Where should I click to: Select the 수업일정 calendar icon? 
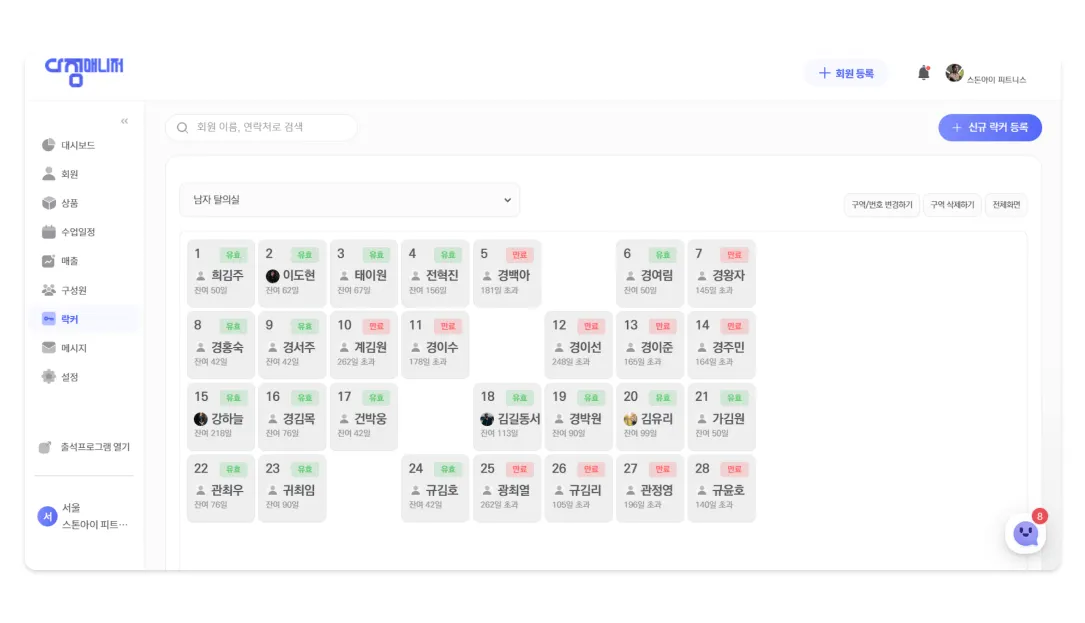(48, 232)
